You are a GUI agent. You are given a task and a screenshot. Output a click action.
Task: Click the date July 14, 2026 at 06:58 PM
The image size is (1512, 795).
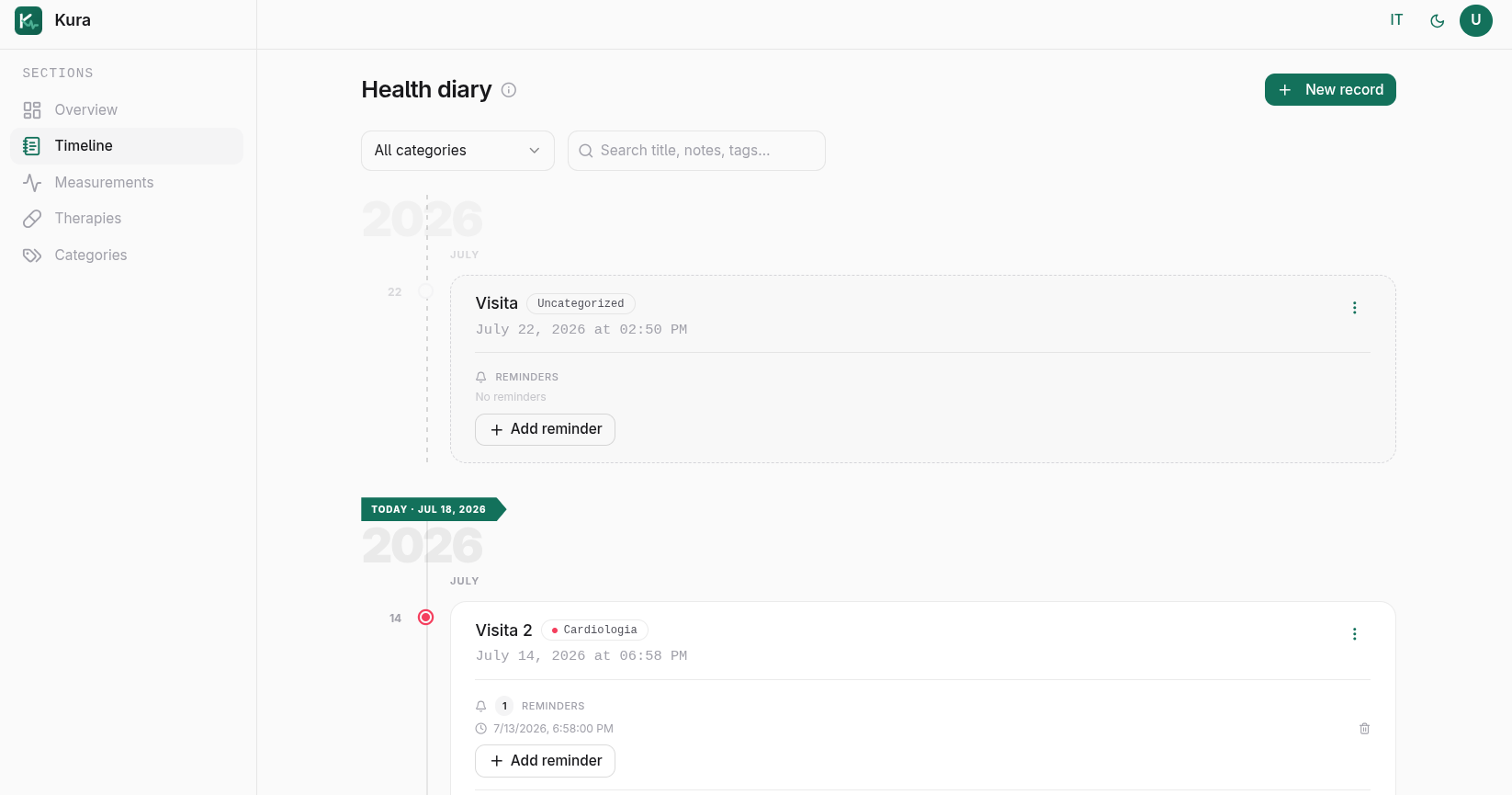(581, 655)
